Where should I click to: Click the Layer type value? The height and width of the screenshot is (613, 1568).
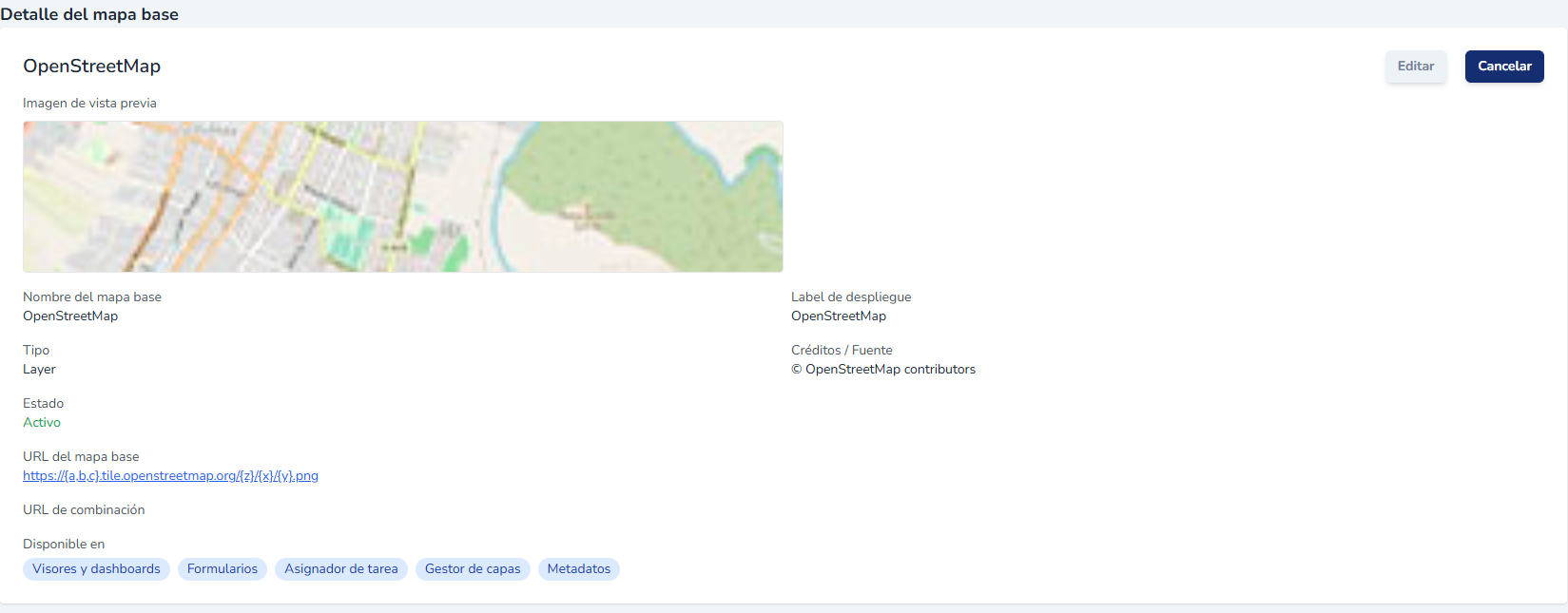39,370
